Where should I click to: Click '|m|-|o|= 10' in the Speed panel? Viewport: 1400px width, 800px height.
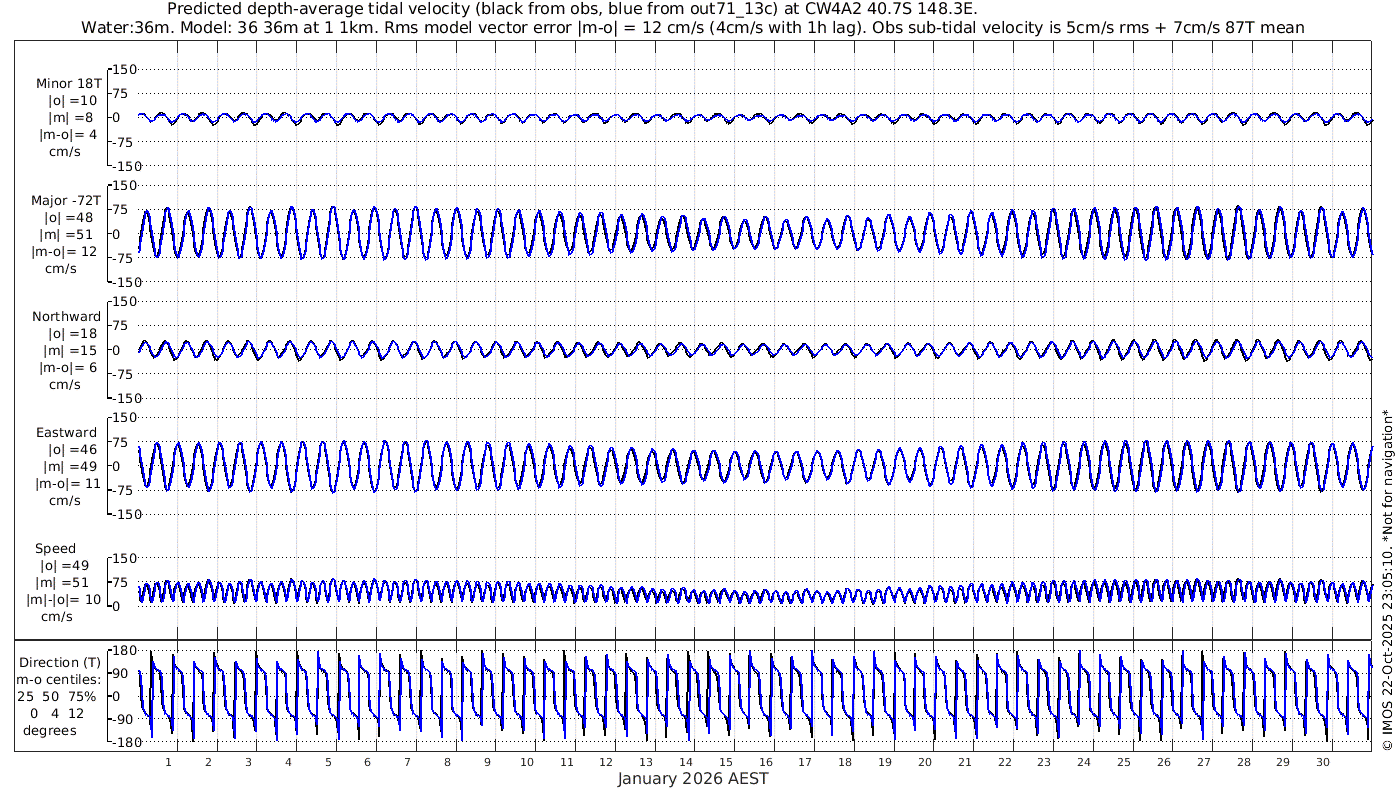[x=63, y=600]
